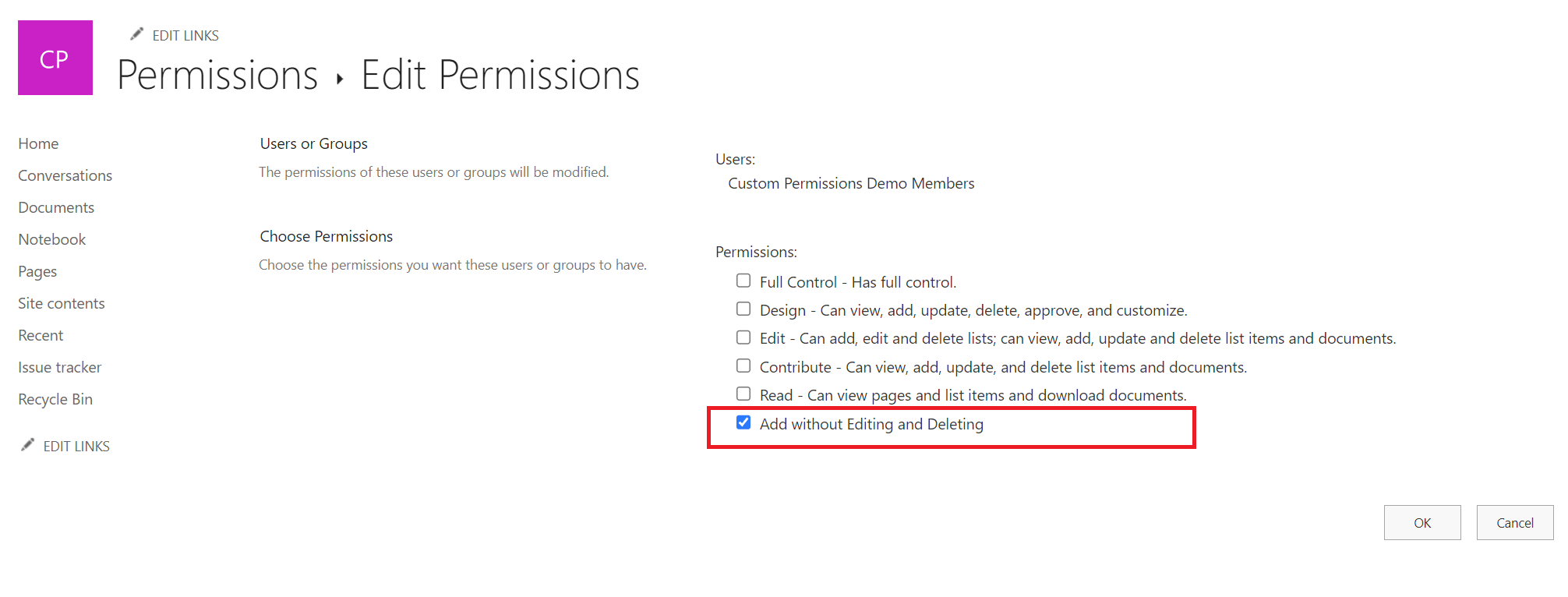Open the bottom EDIT LINKS option
The width and height of the screenshot is (1568, 597).
coord(76,445)
